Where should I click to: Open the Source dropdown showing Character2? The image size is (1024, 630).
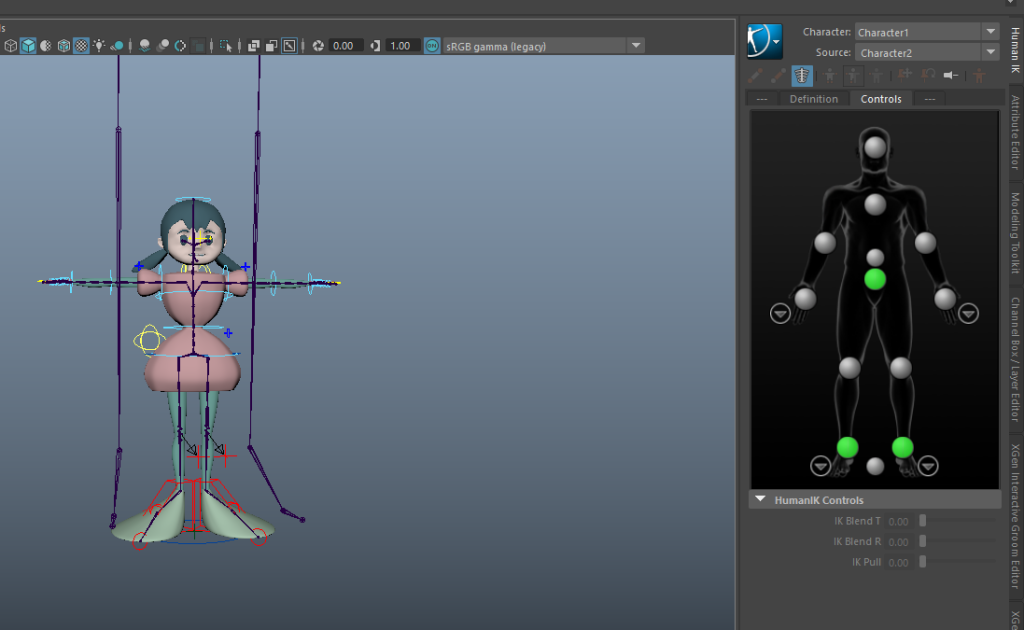926,52
